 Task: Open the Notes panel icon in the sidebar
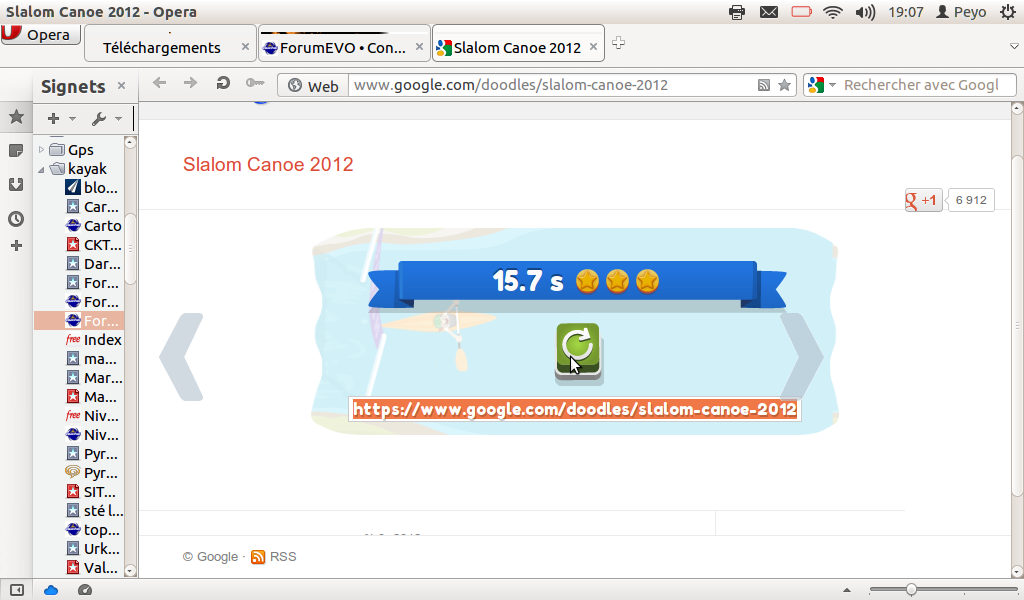coord(16,151)
